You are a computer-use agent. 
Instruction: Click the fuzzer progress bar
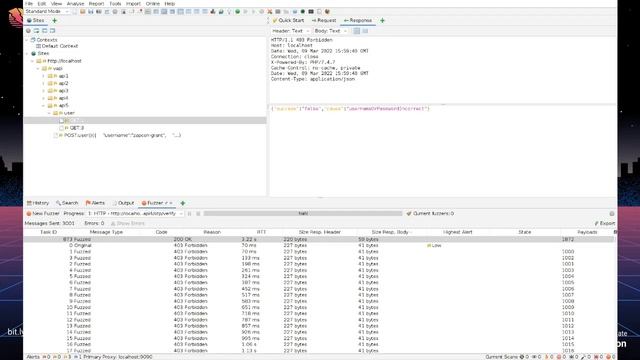click(303, 213)
